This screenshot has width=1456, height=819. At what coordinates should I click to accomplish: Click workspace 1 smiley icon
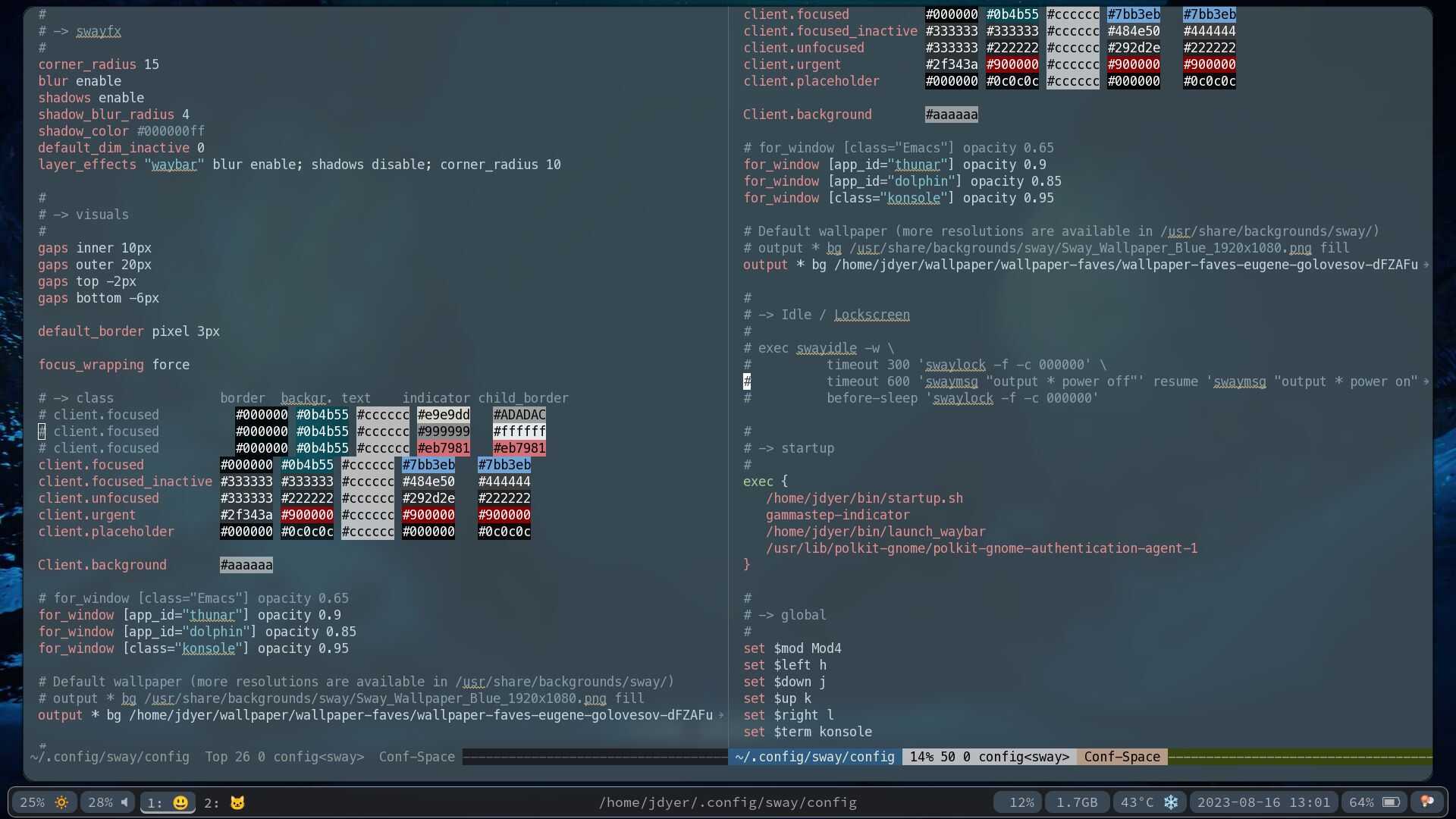click(x=180, y=802)
